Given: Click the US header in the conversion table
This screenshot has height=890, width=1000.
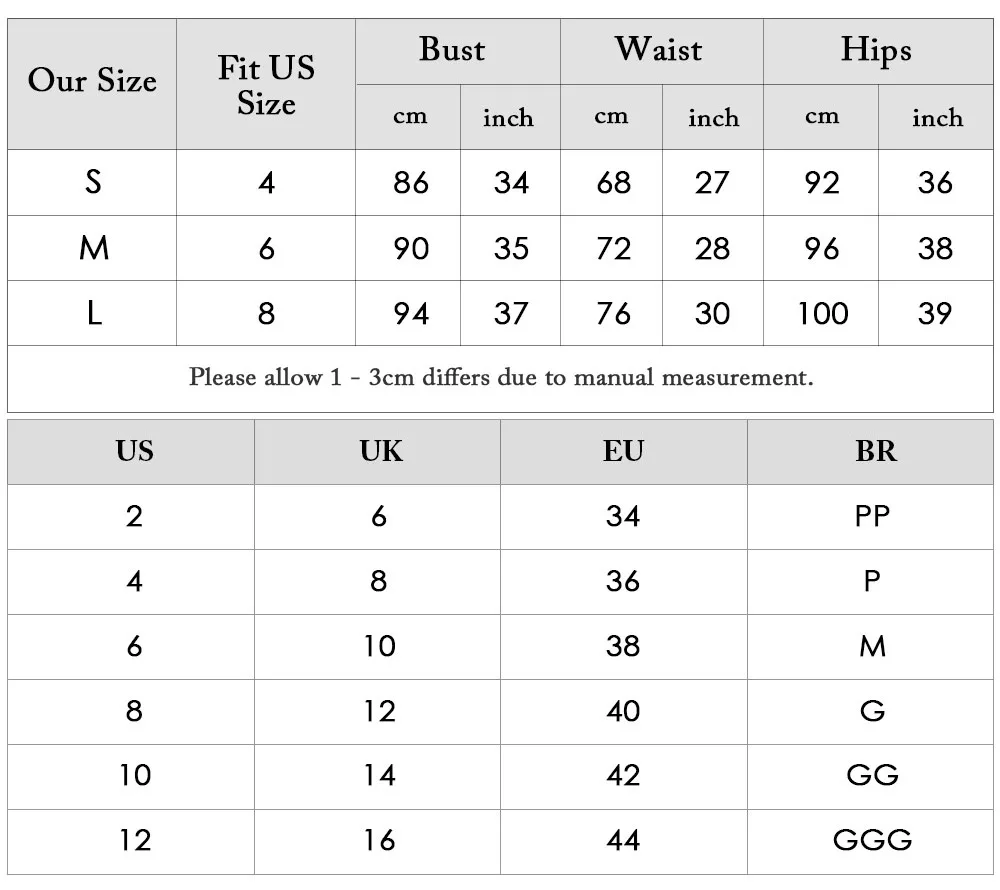Looking at the screenshot, I should (134, 452).
